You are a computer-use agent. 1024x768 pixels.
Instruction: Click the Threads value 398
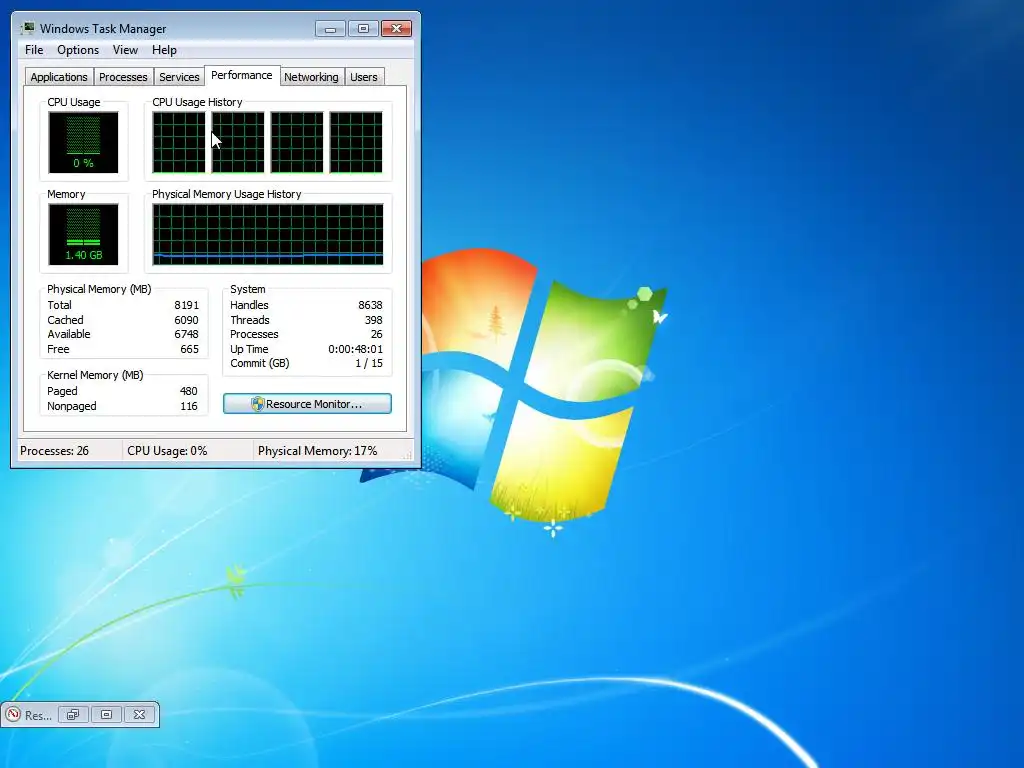tap(374, 320)
